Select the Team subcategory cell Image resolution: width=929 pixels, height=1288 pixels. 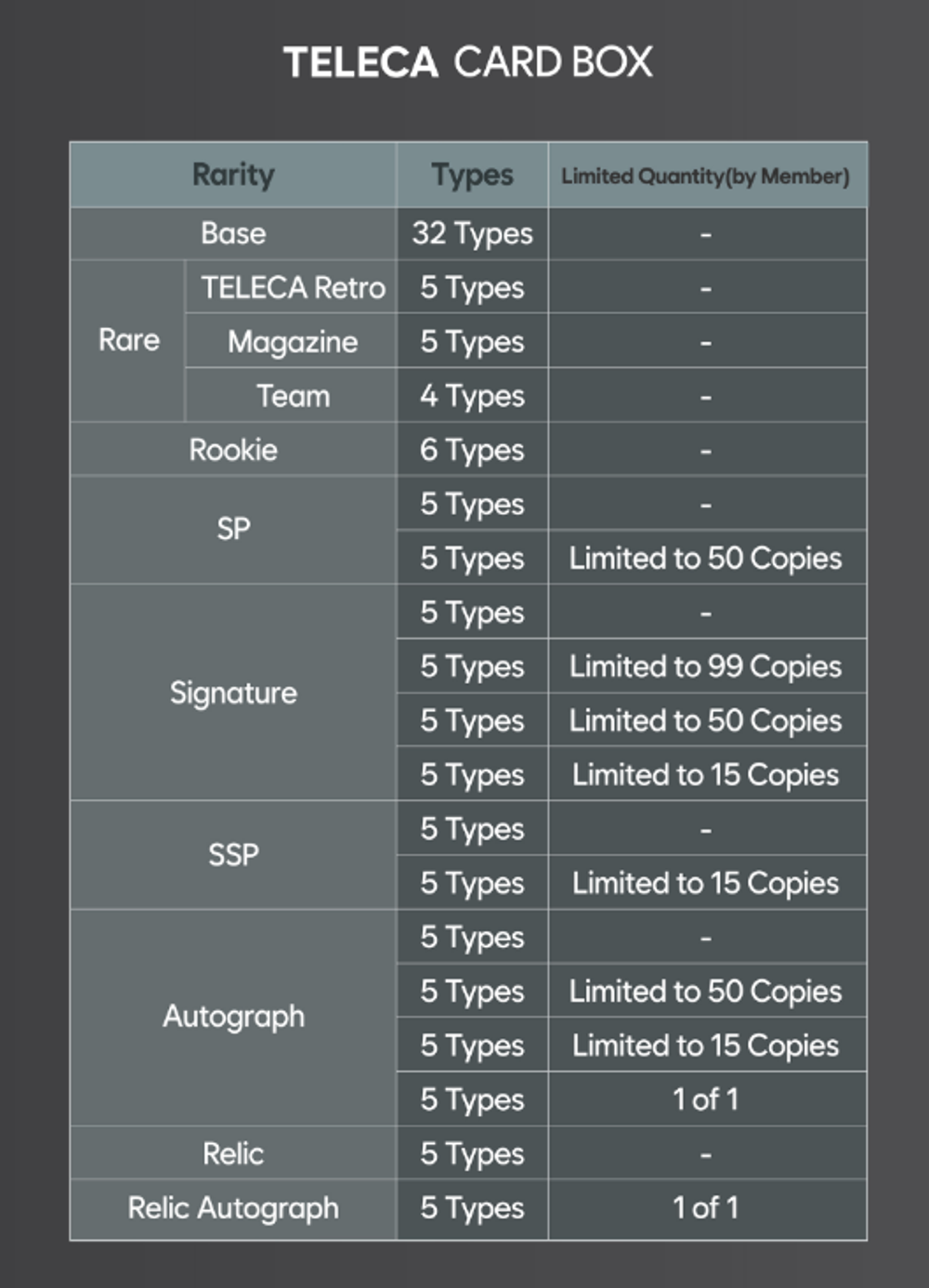tap(293, 395)
